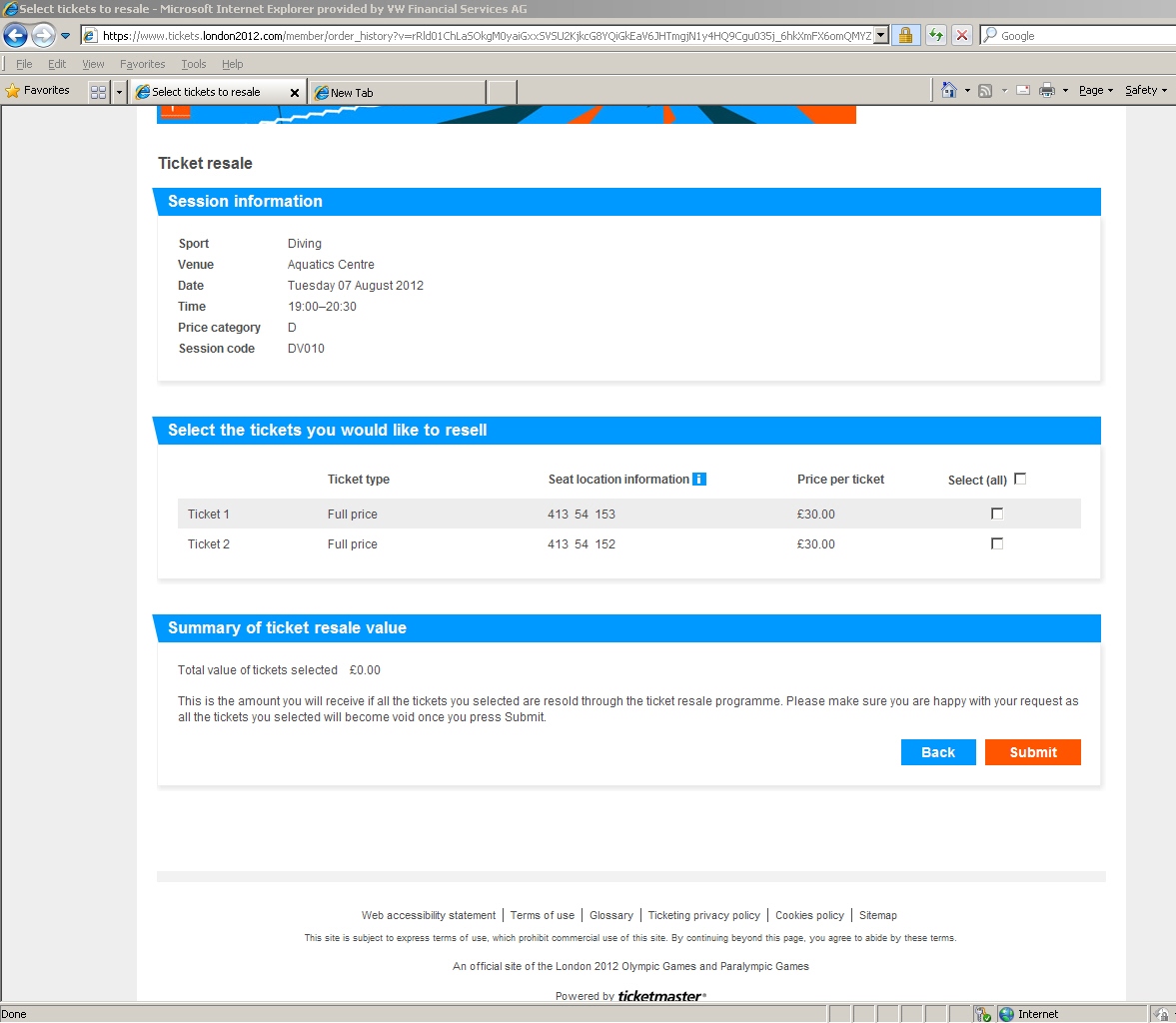Click the security padlock icon

click(905, 36)
